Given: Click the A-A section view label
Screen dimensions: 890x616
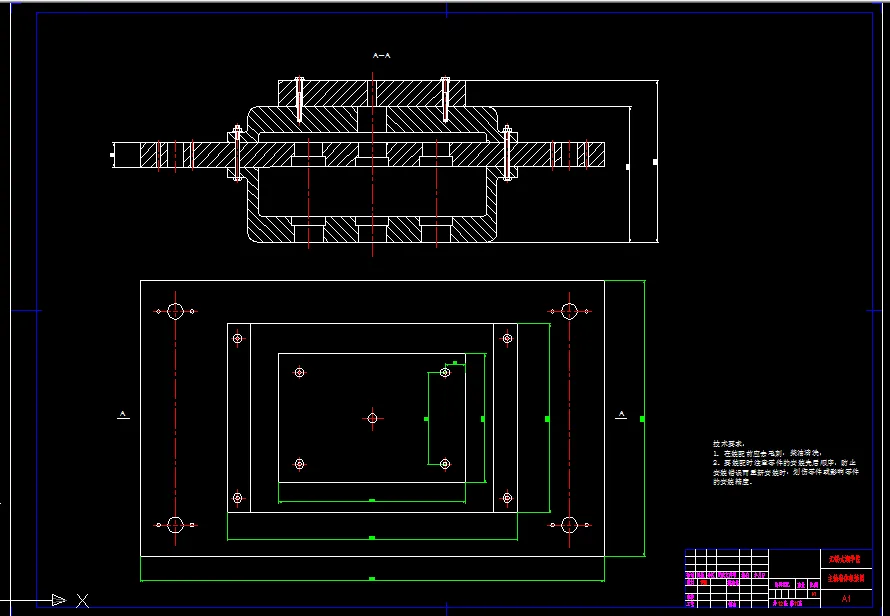Looking at the screenshot, I should [x=381, y=56].
